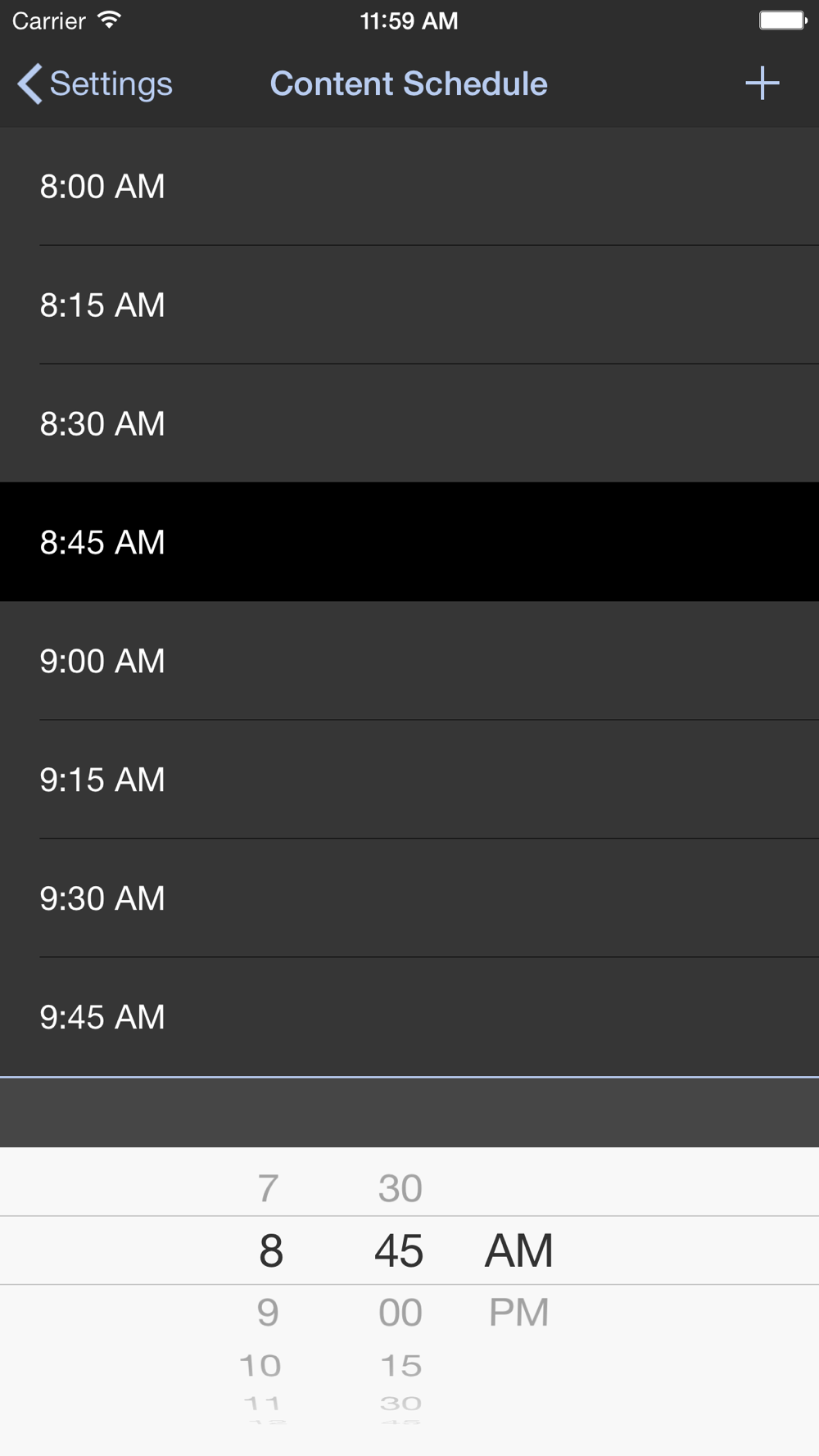Tap AM in the time picker

[x=519, y=1250]
